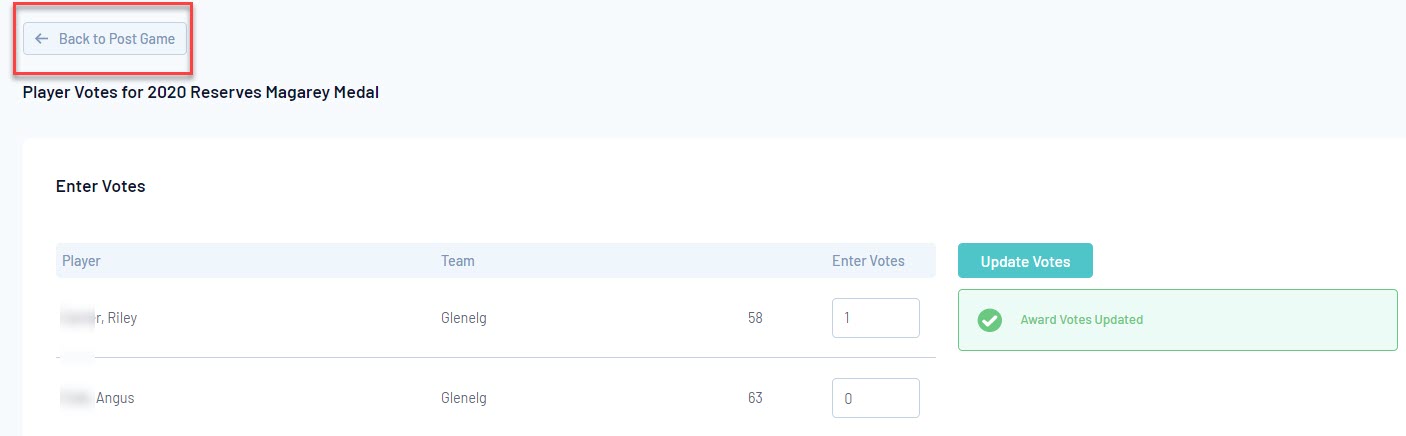Click the Player column header
Screen dimensions: 1406x436
(x=81, y=261)
